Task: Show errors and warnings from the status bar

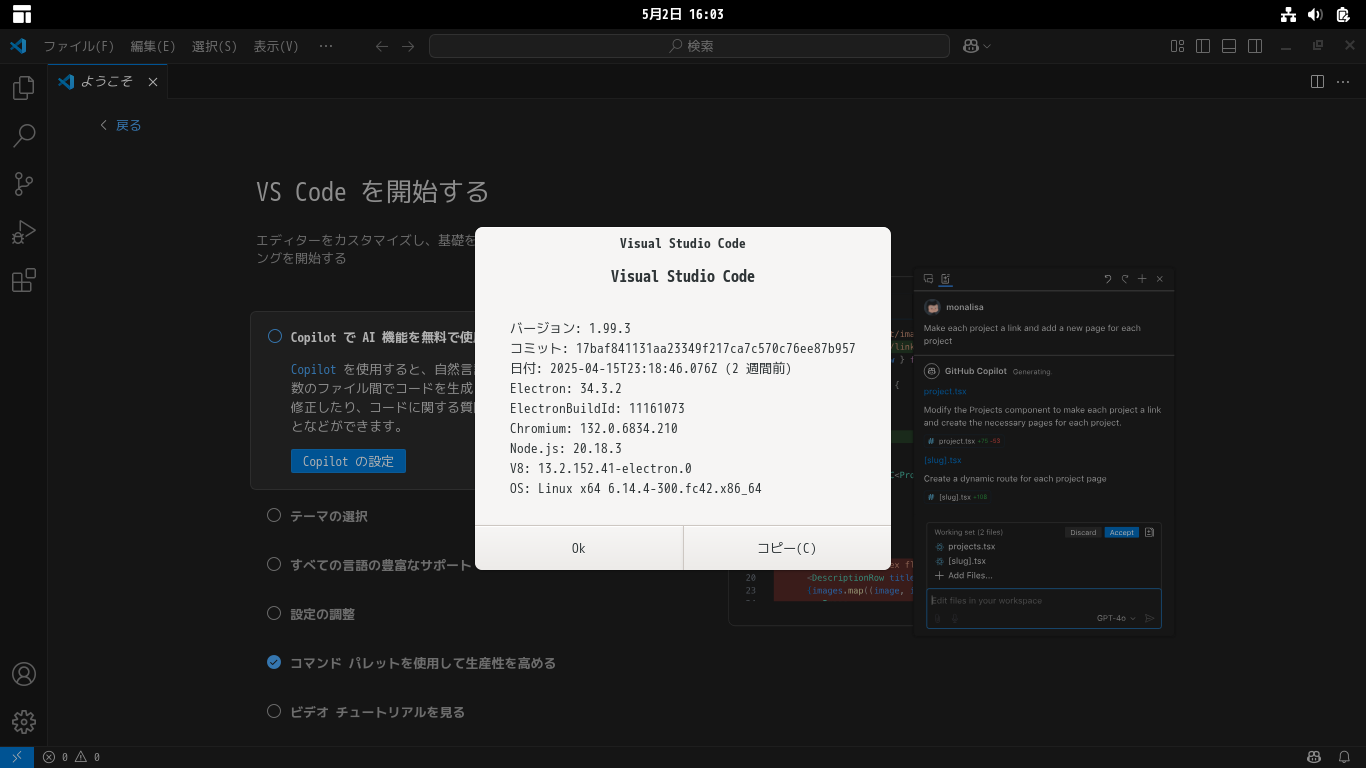Action: tap(71, 757)
